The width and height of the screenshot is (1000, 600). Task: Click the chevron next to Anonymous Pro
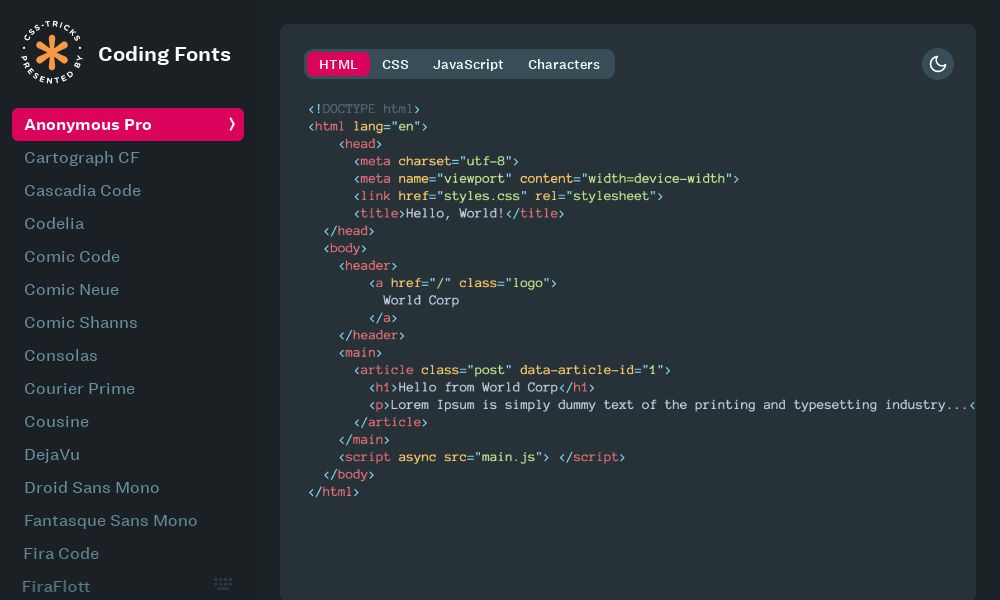tap(232, 124)
